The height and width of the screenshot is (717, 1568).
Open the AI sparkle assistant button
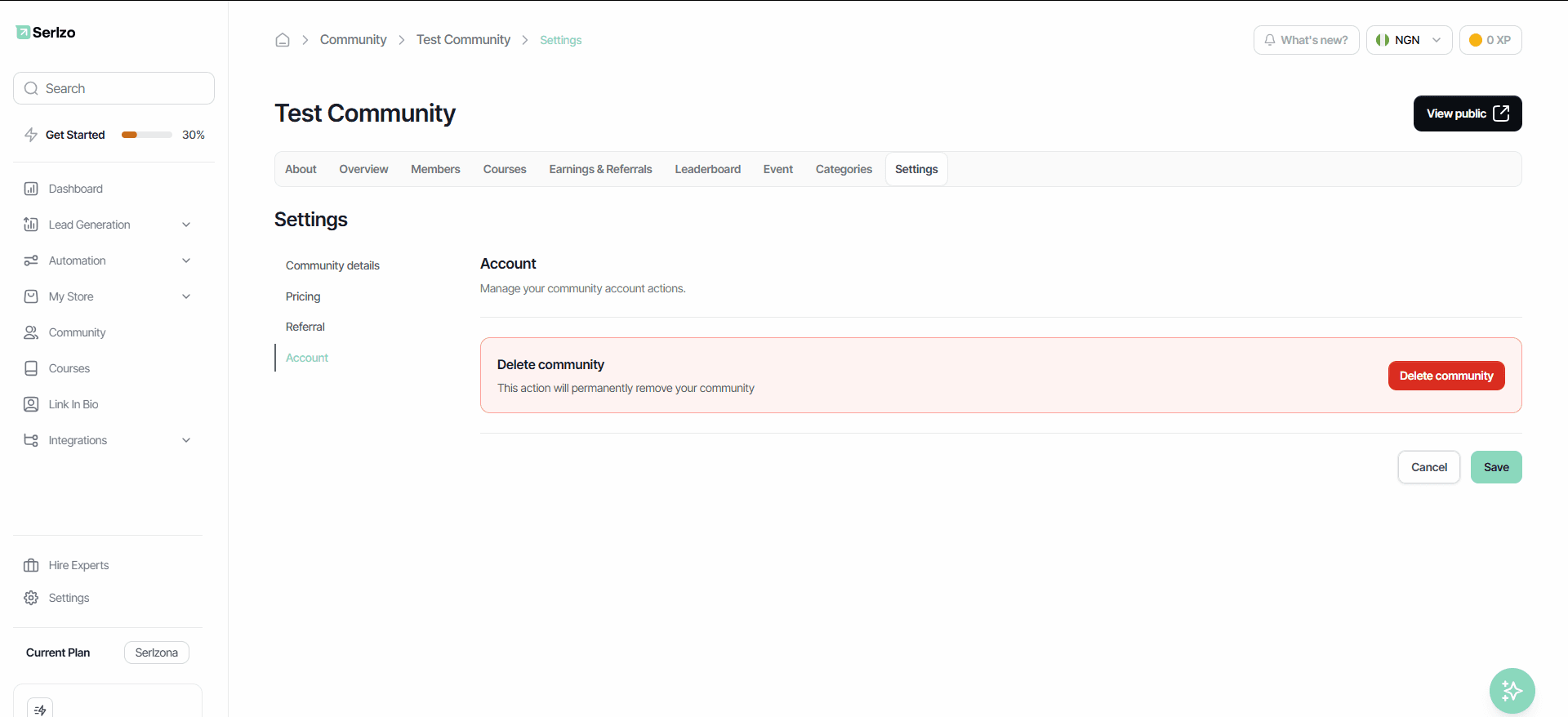point(1512,691)
